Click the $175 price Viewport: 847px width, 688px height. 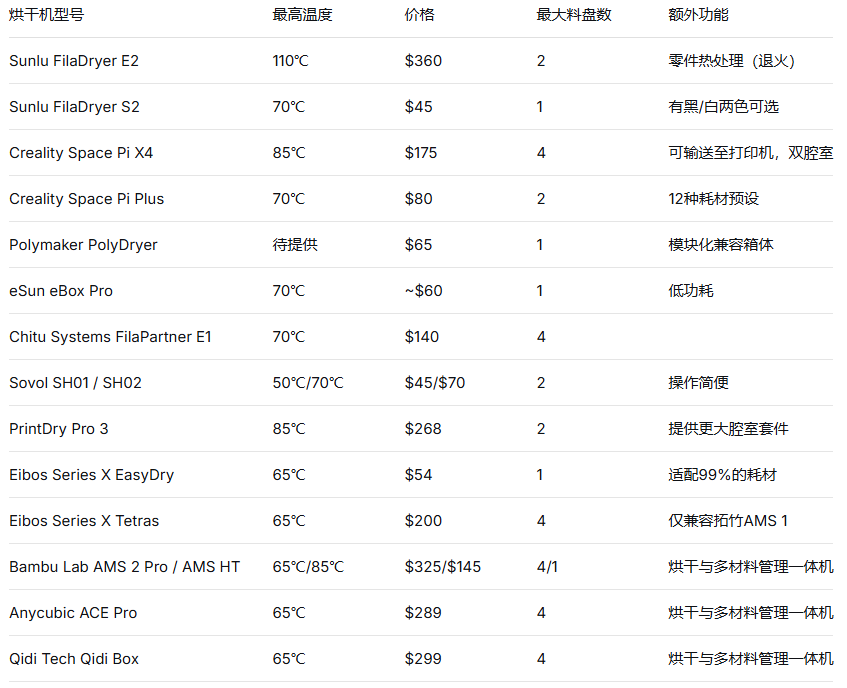(x=421, y=153)
